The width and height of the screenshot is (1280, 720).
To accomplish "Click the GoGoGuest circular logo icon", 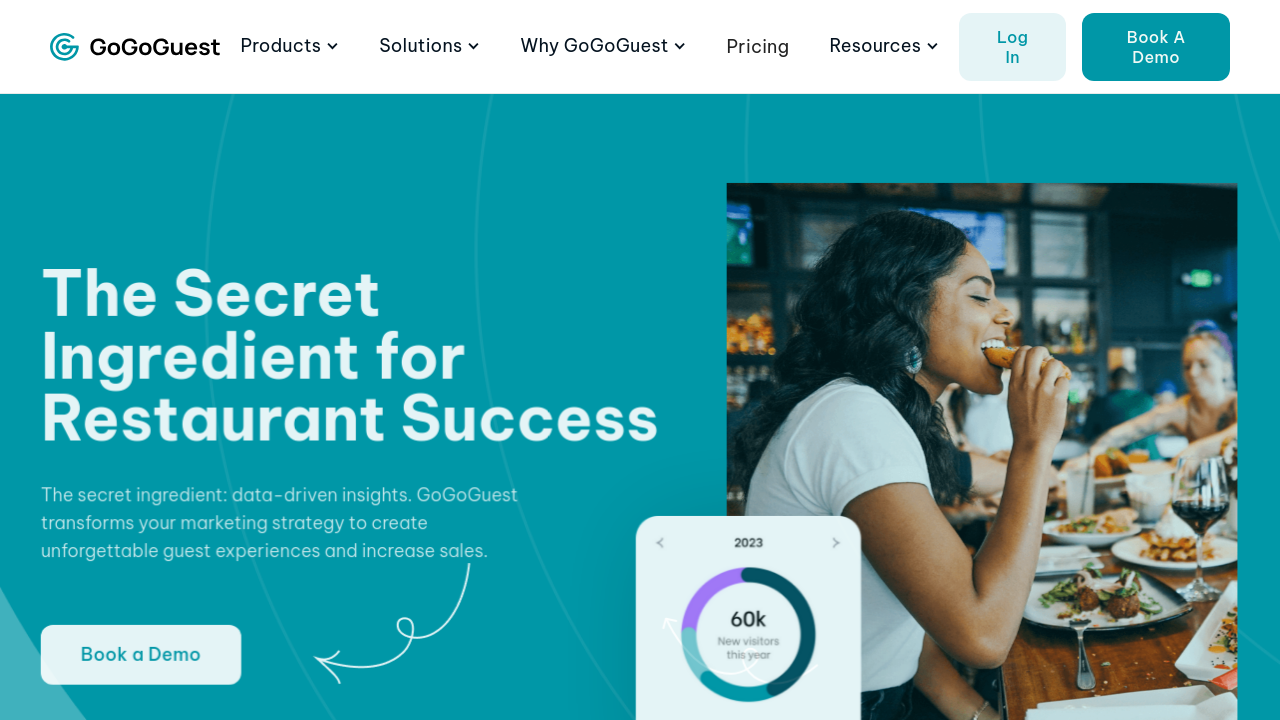I will (x=64, y=47).
